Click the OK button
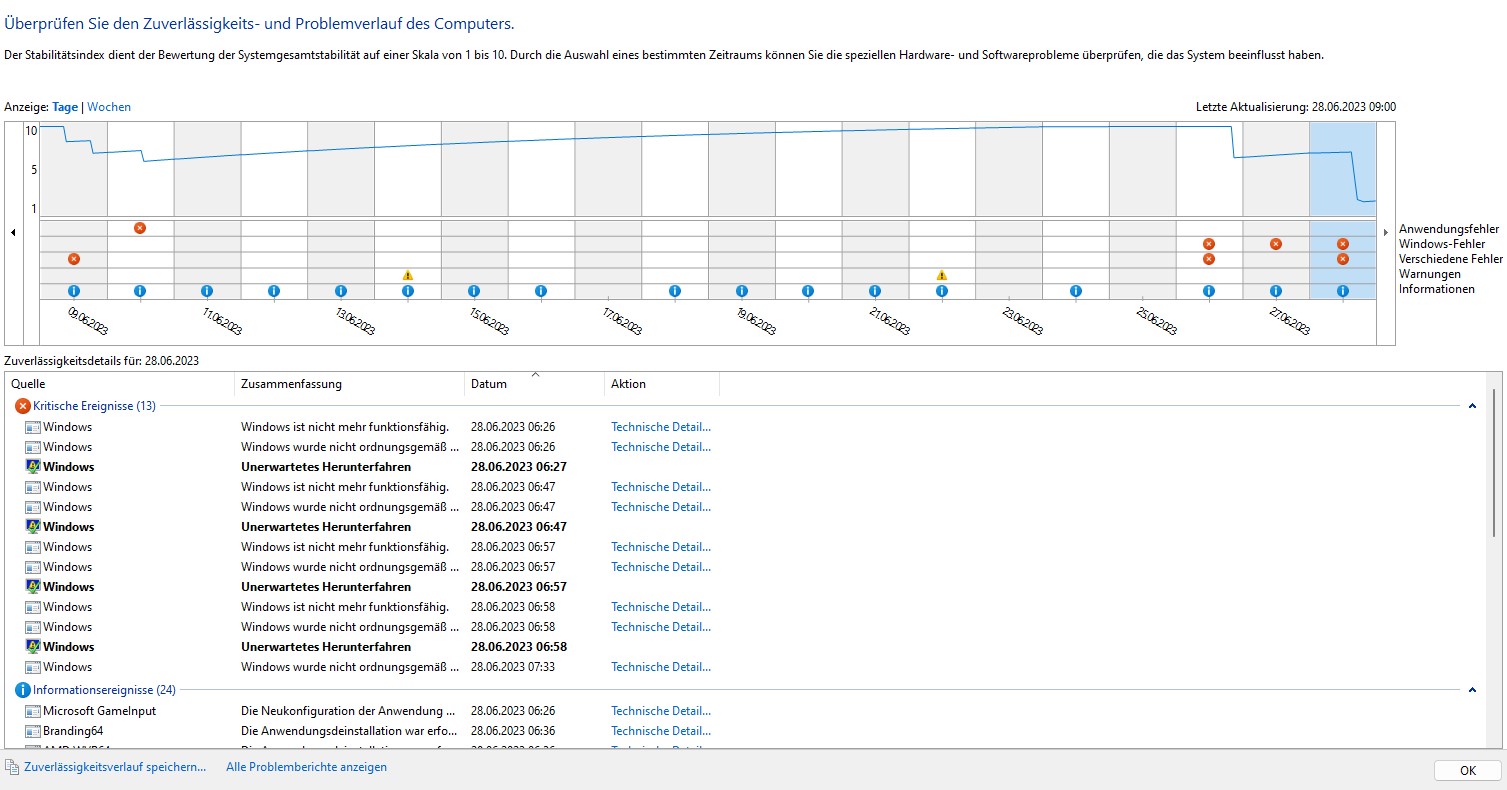The image size is (1507, 790). [x=1467, y=770]
